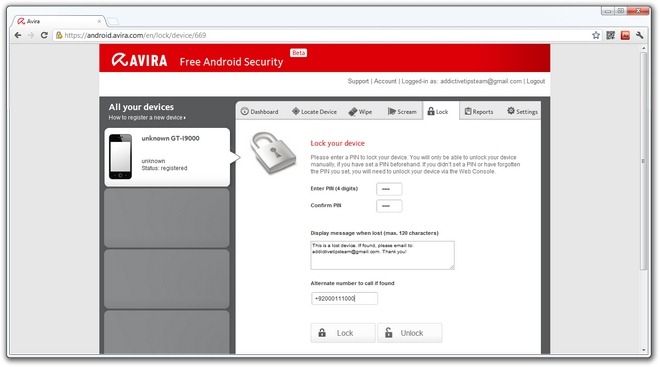Image resolution: width=660 pixels, height=367 pixels.
Task: Click the page vertical scrollbar
Action: click(643, 160)
